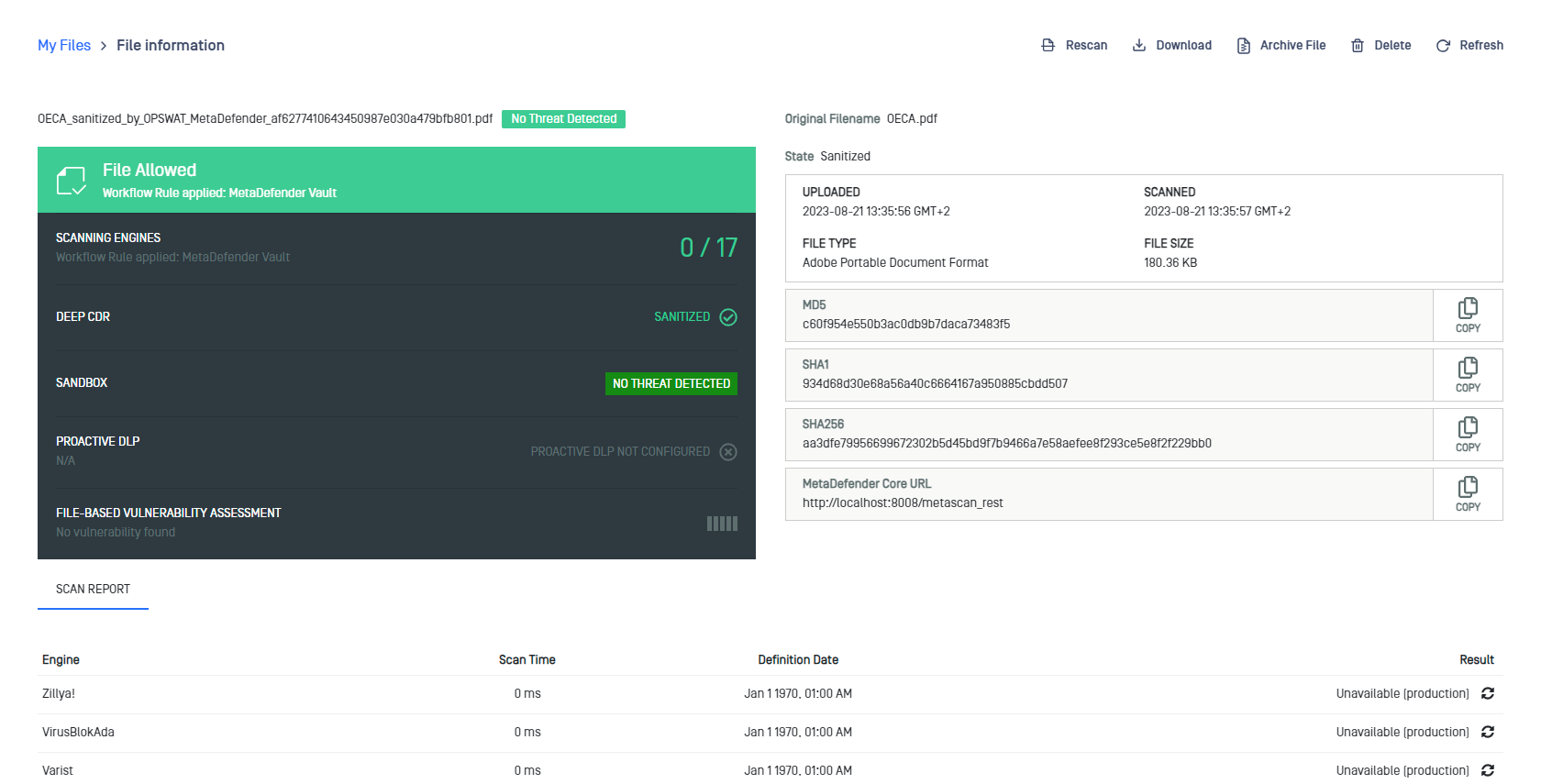Copy the MD5 hash value

click(1468, 315)
